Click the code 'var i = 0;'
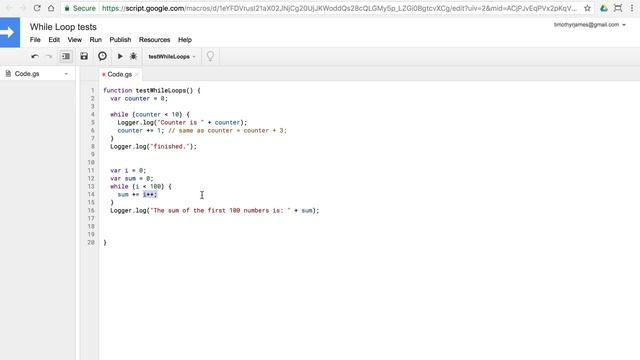Viewport: 640px width, 360px height. click(128, 171)
